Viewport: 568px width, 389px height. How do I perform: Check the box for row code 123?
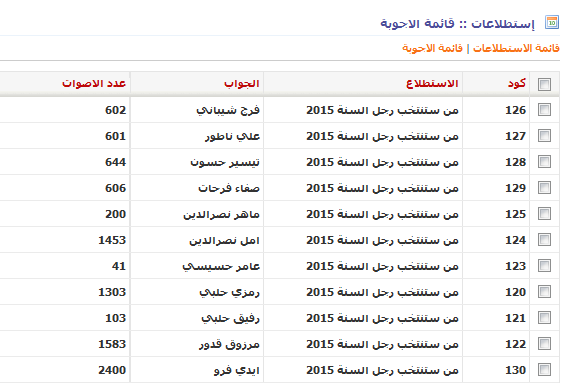[x=544, y=266]
